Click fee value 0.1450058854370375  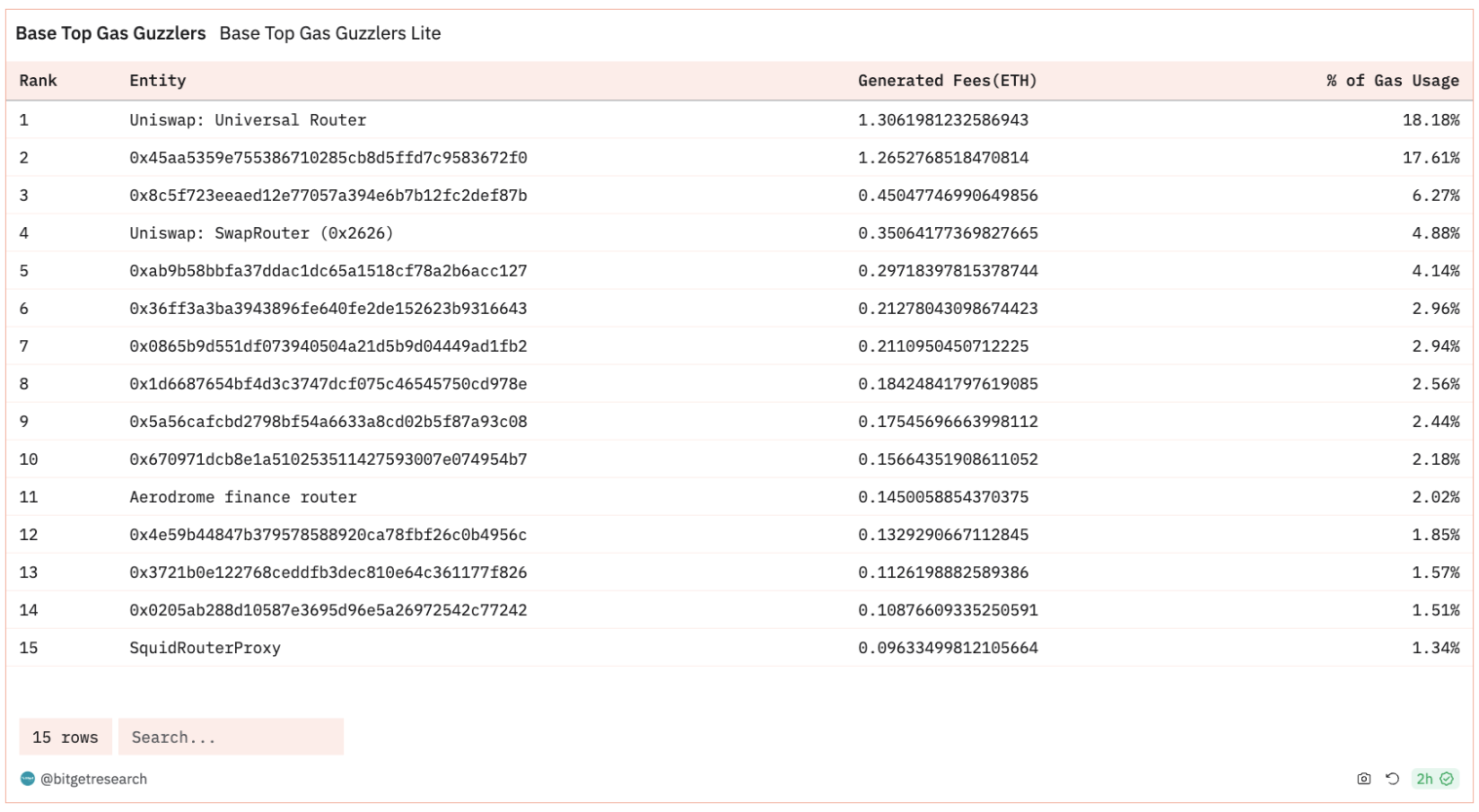pyautogui.click(x=943, y=497)
